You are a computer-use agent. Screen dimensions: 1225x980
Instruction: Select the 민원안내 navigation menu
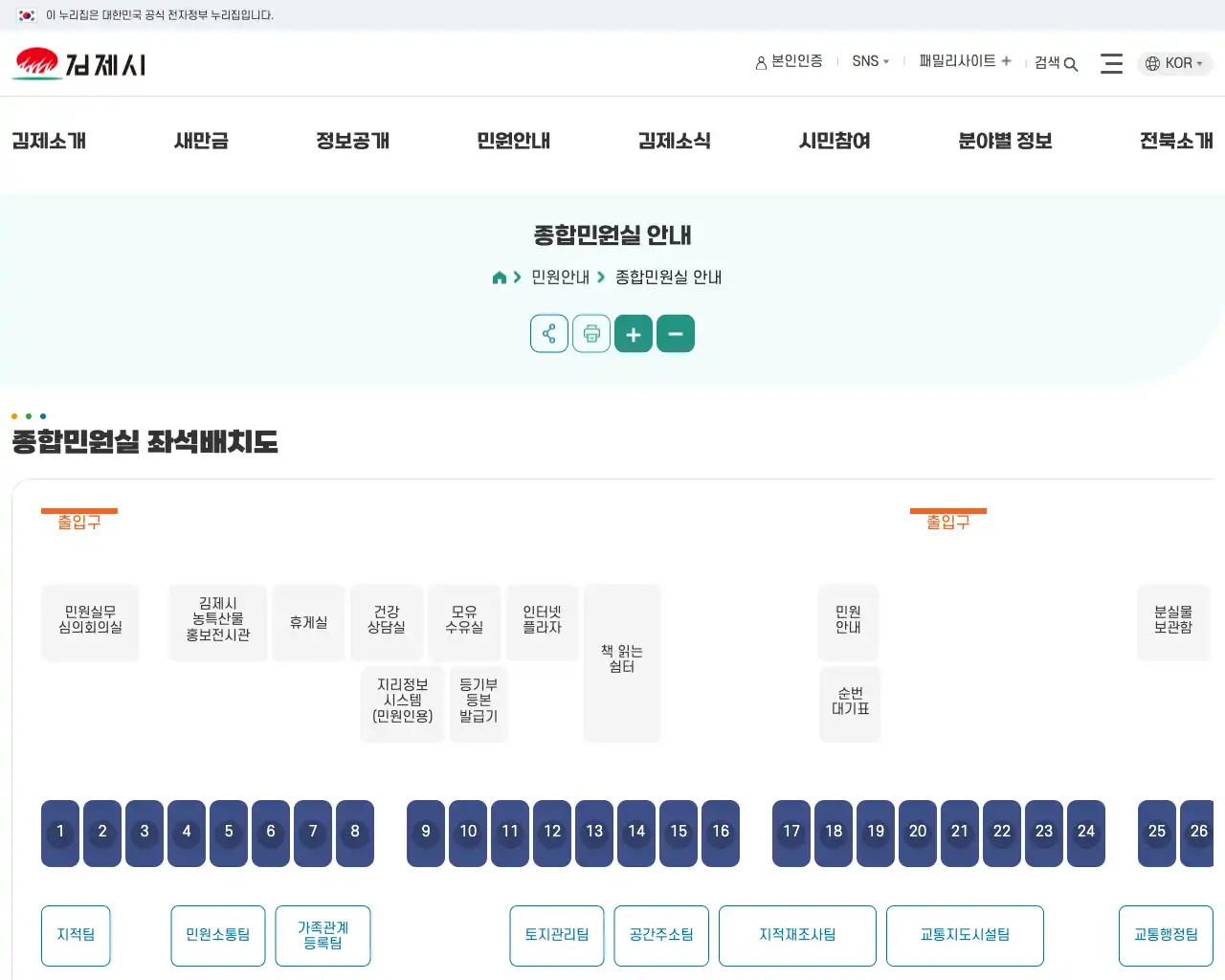point(513,141)
